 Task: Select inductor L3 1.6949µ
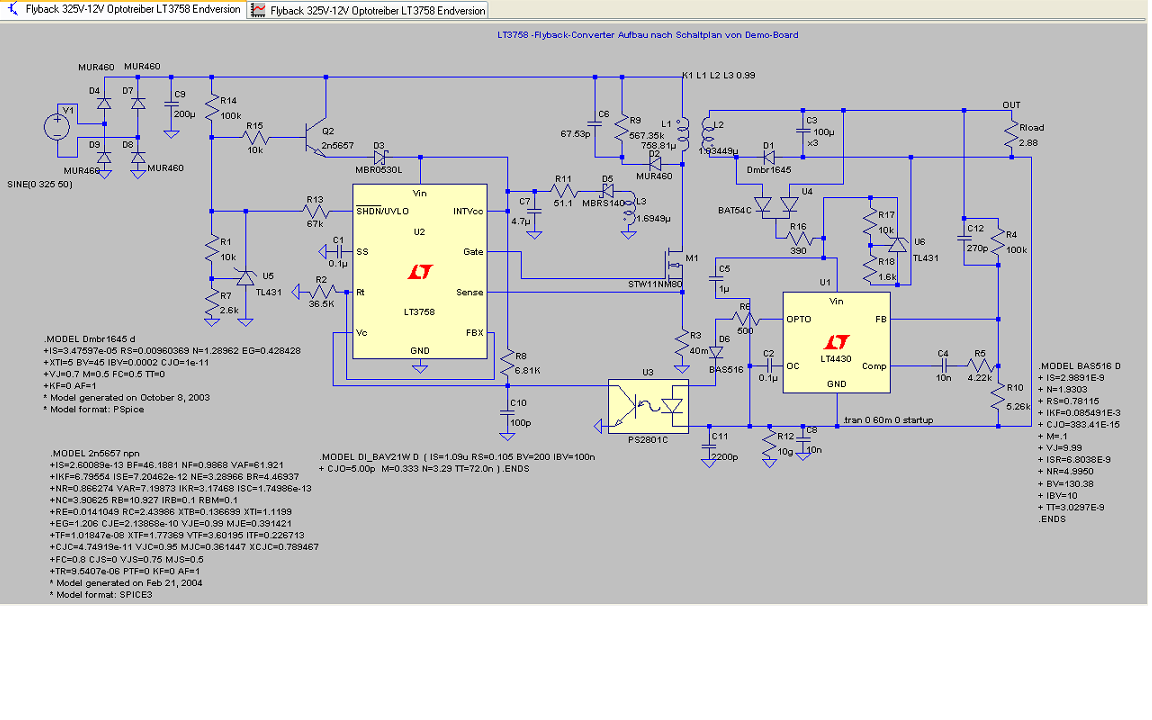(x=628, y=209)
